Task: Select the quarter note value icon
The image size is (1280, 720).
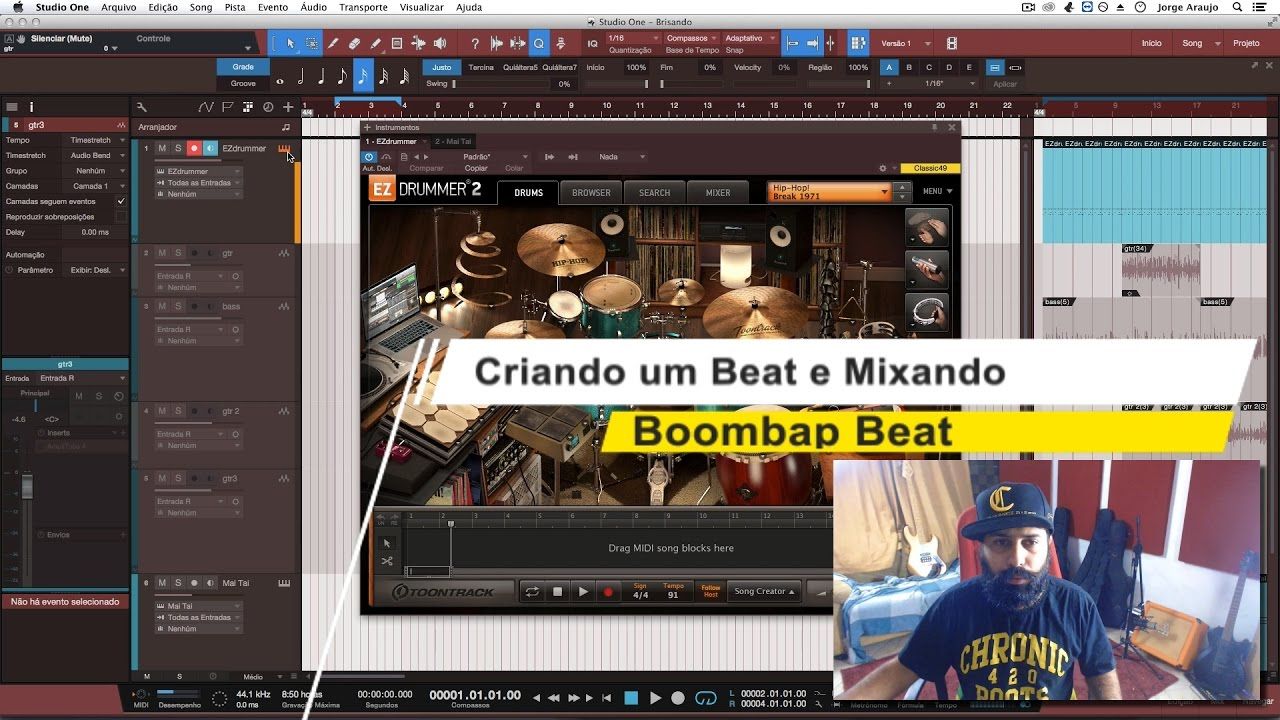Action: [x=321, y=76]
